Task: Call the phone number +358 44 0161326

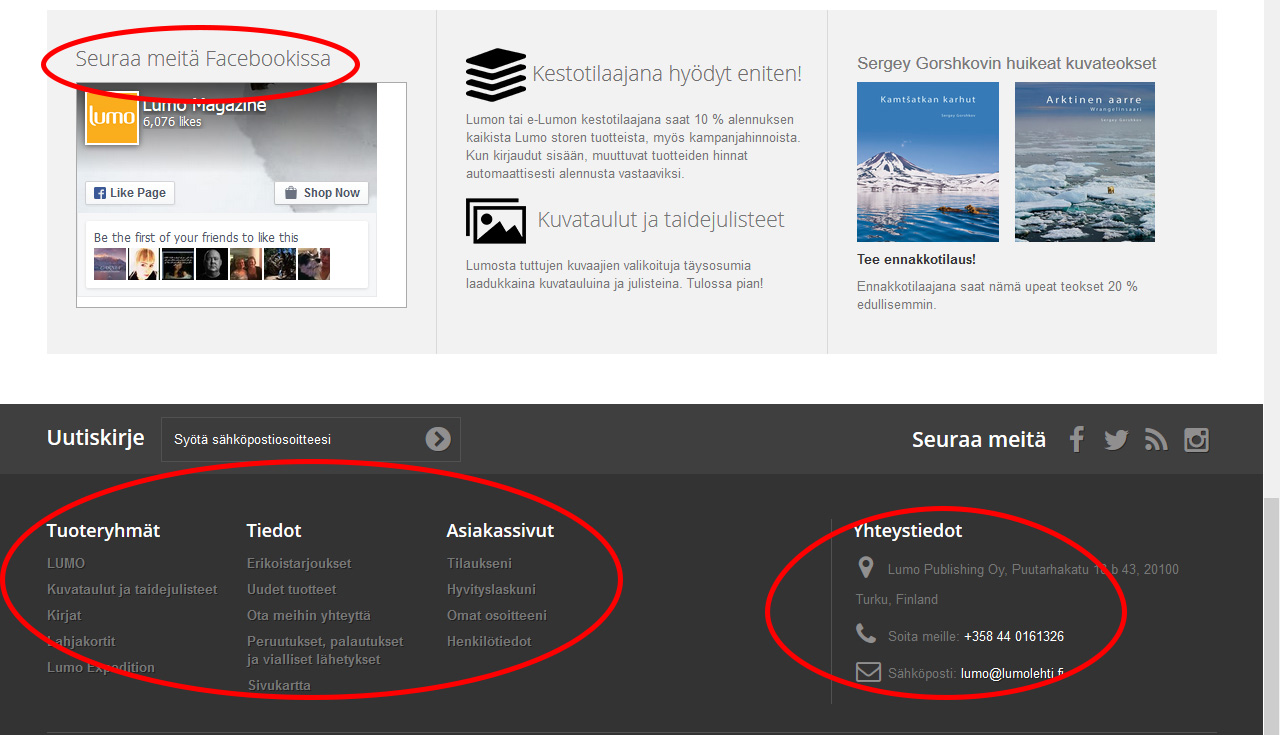Action: coord(1014,636)
